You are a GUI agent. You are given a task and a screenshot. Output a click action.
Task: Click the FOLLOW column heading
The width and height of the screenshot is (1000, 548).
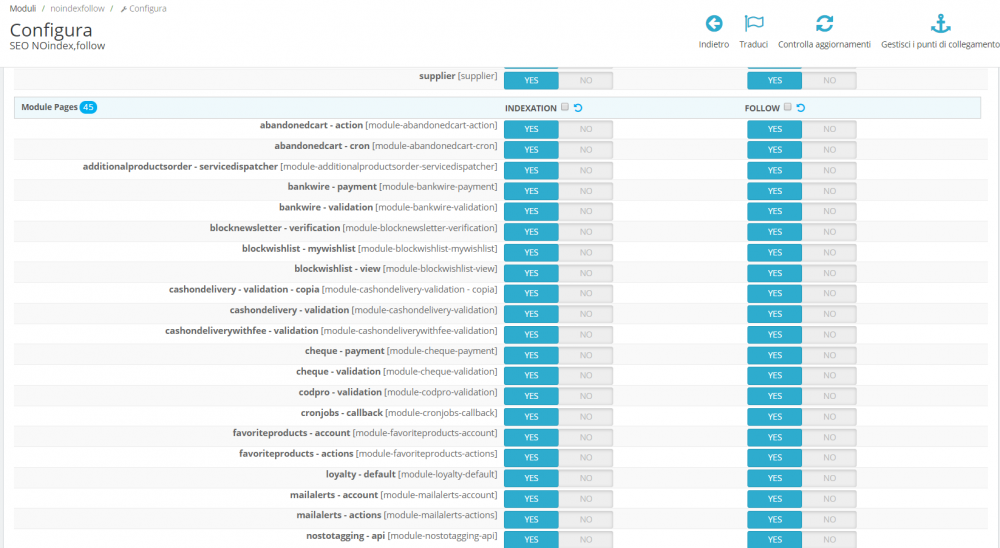tap(762, 108)
